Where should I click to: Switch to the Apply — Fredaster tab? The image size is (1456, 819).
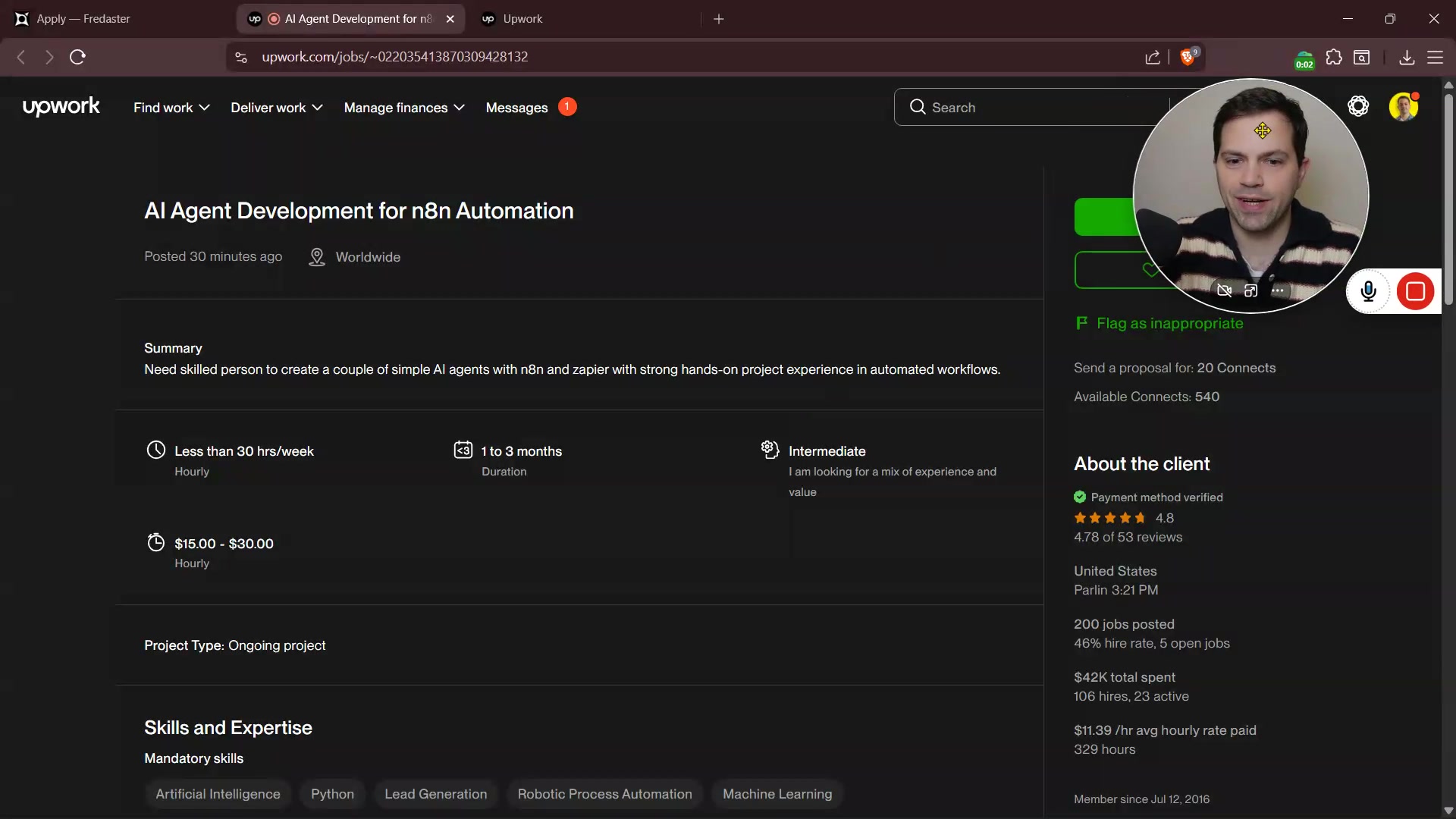click(x=83, y=19)
